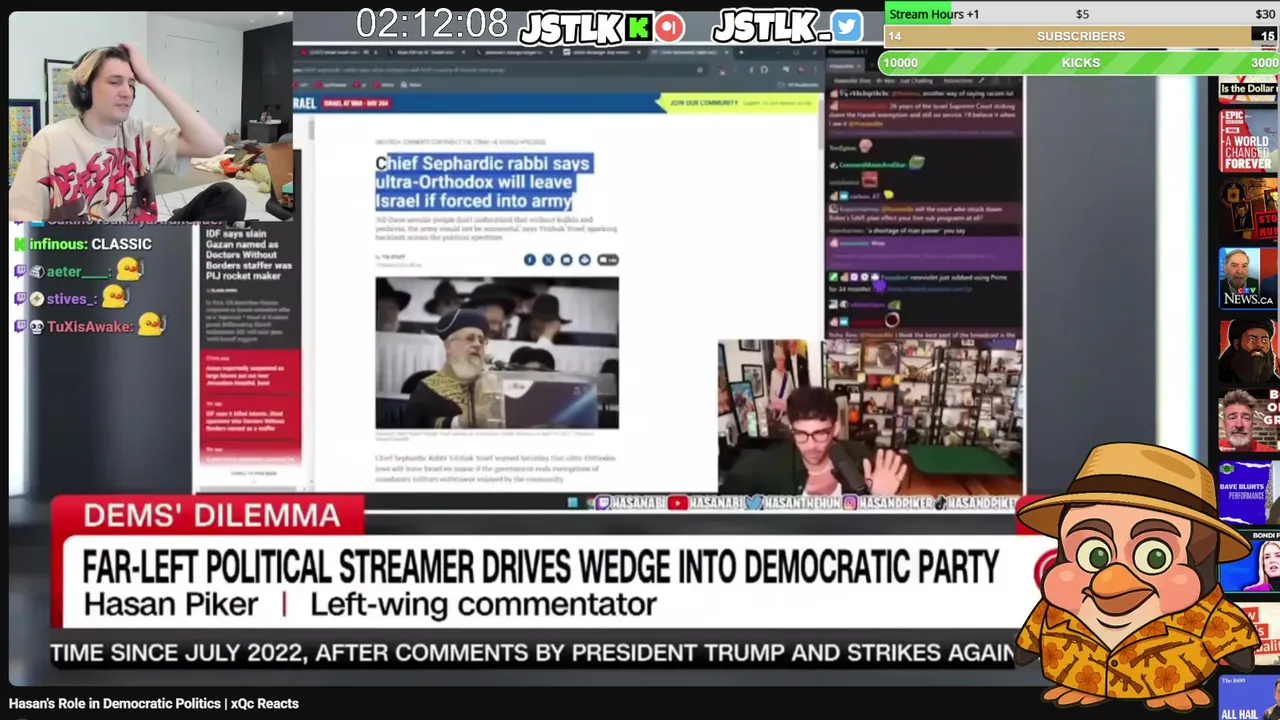Click the Subscribers goal progress bar
The height and width of the screenshot is (720, 1280).
tap(1081, 36)
